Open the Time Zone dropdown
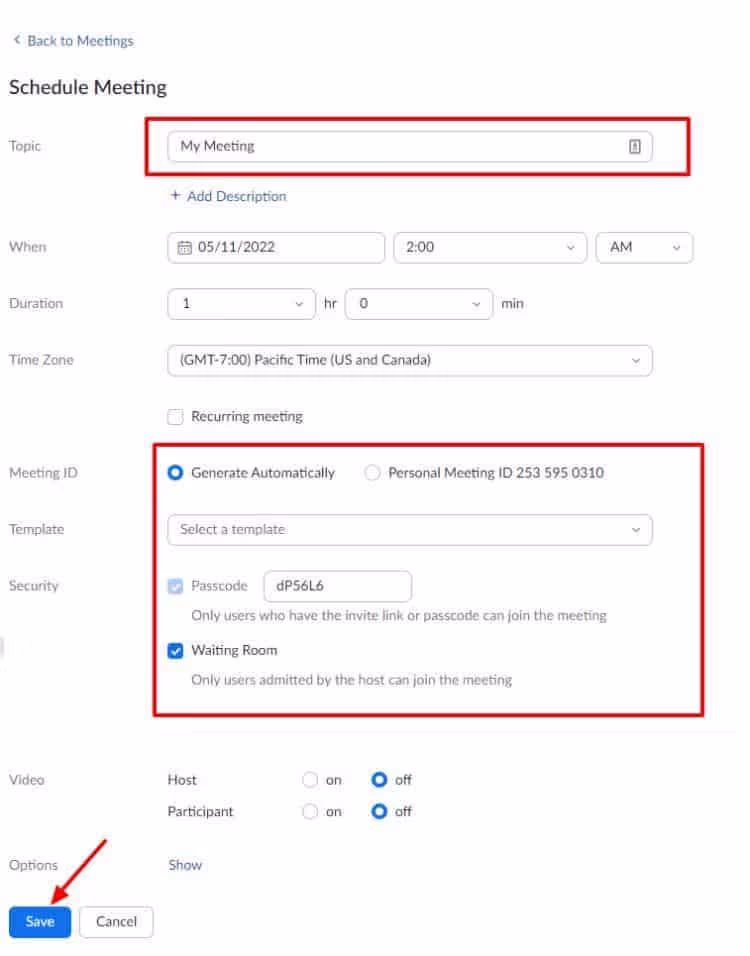The height and width of the screenshot is (956, 750). coord(410,360)
